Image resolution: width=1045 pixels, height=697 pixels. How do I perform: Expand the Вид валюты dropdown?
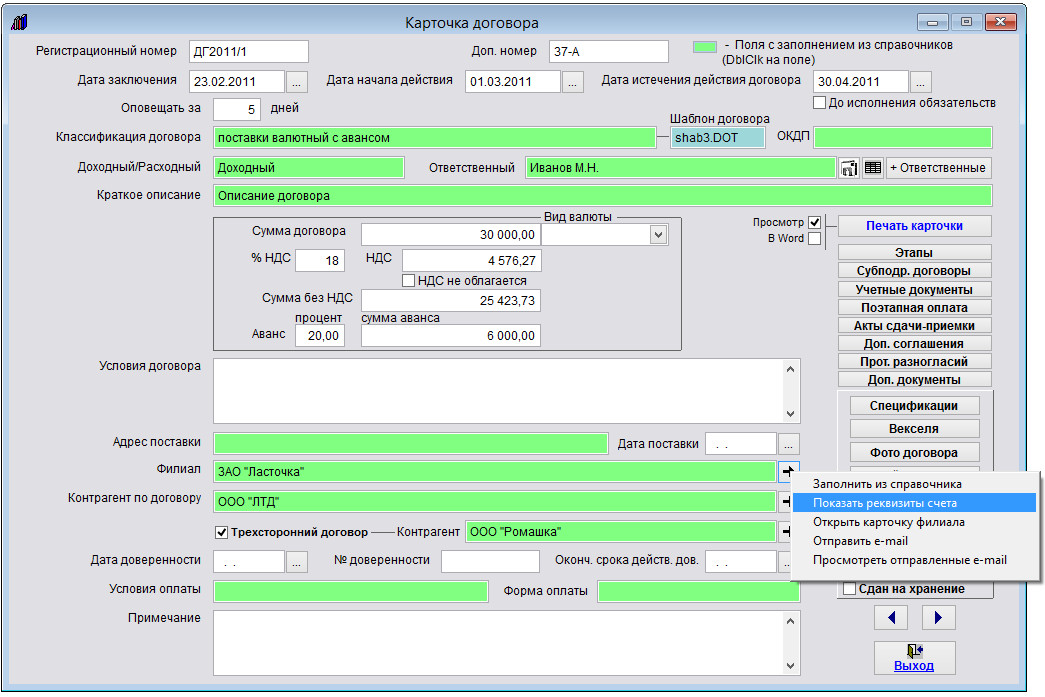click(657, 234)
